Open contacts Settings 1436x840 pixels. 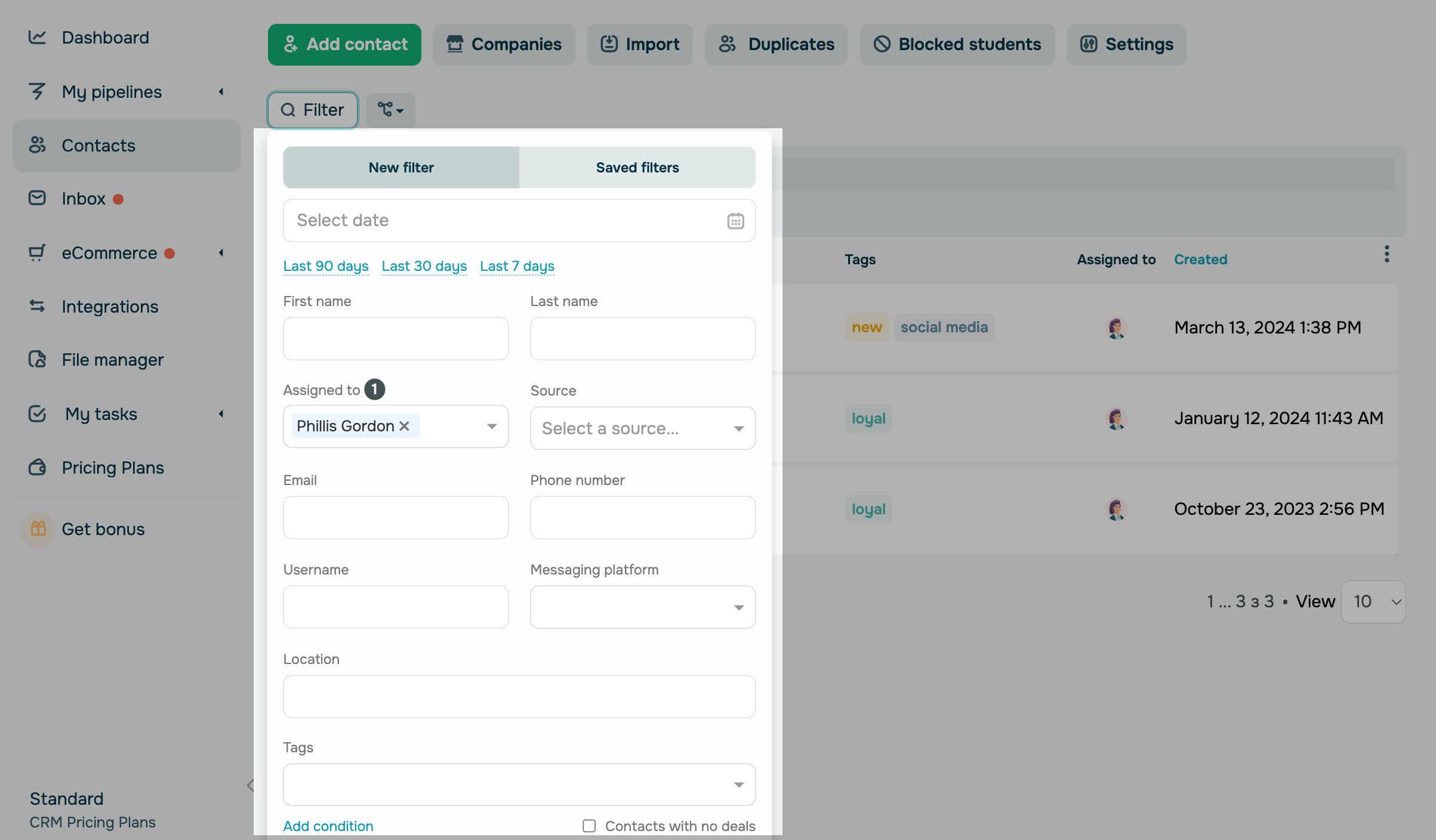tap(1127, 44)
